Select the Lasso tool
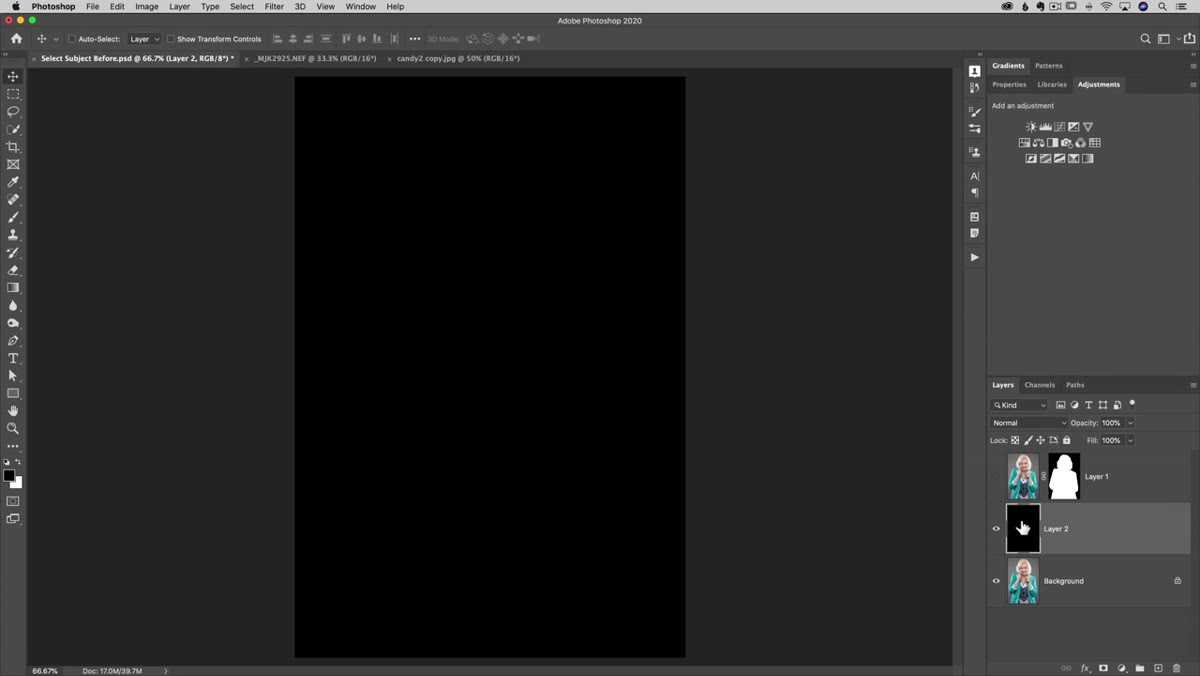Screen dimensions: 1200x676 pyautogui.click(x=13, y=112)
